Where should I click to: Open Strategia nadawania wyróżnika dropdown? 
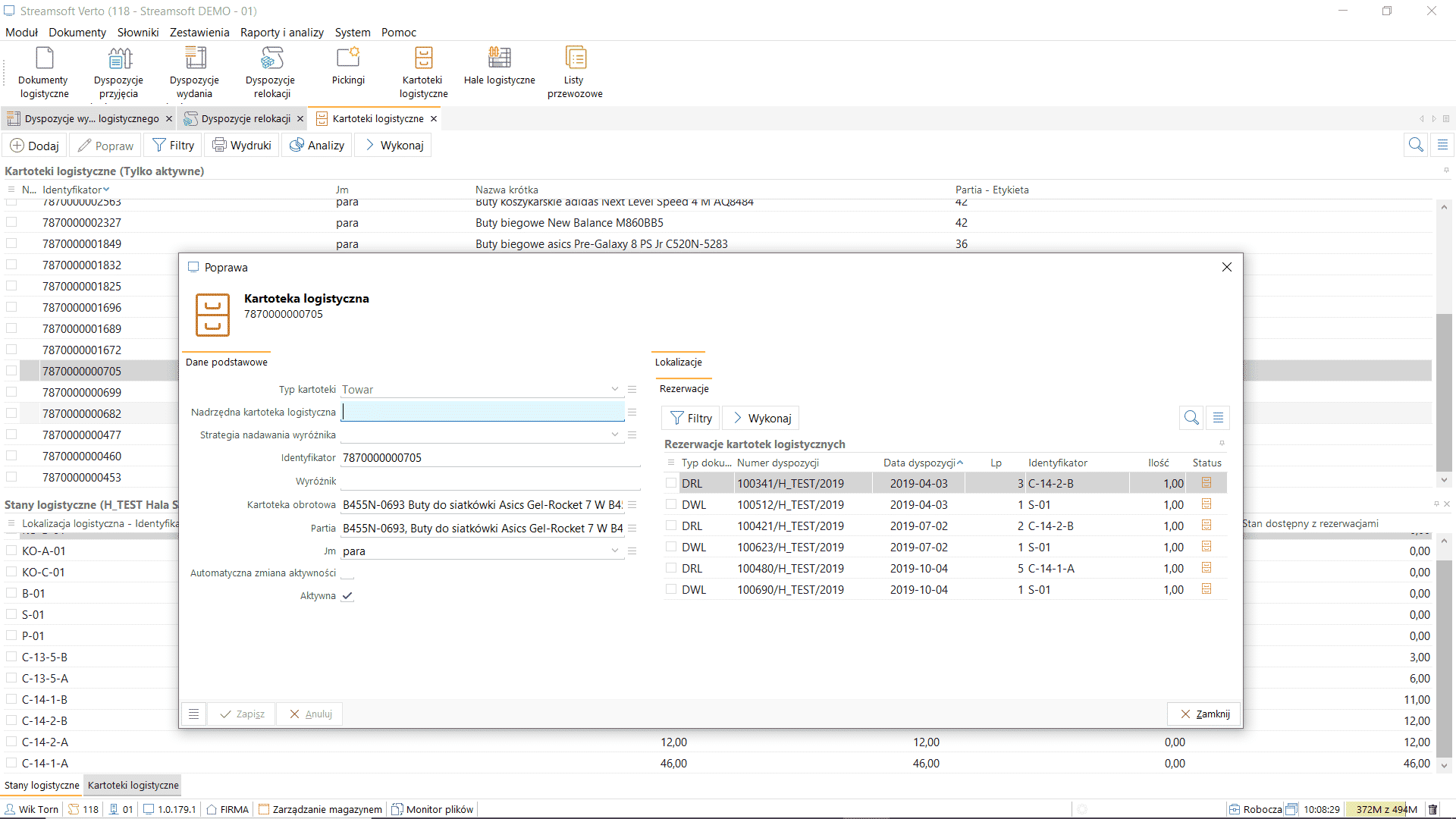click(x=615, y=435)
